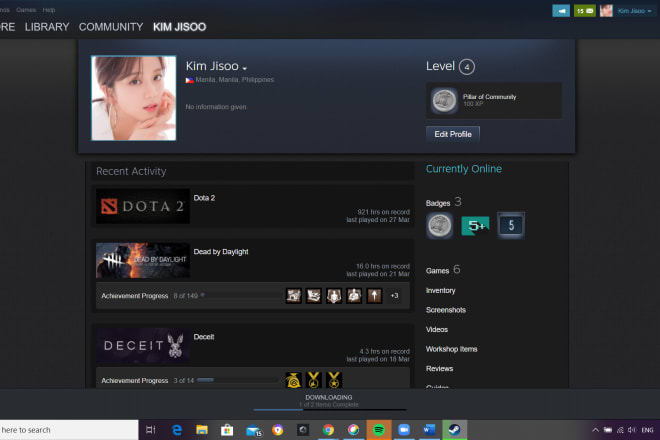Open the KIM JISOO navigation tab
Viewport: 660px width, 440px height.
(x=179, y=27)
